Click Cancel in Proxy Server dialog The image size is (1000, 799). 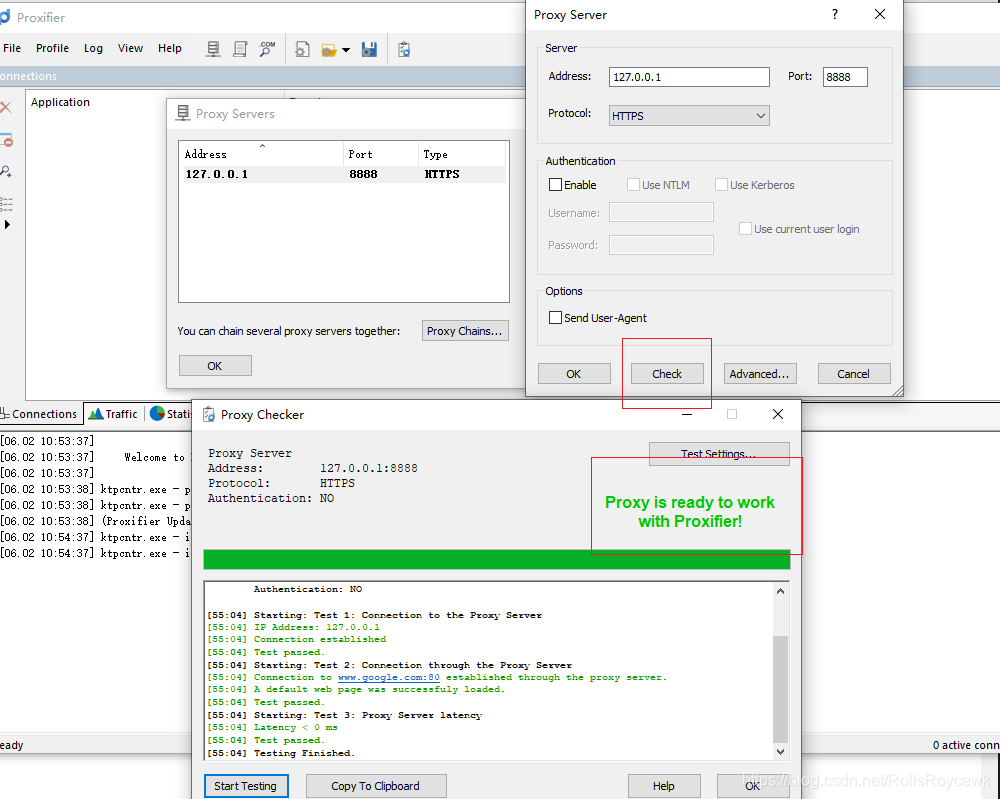click(853, 374)
